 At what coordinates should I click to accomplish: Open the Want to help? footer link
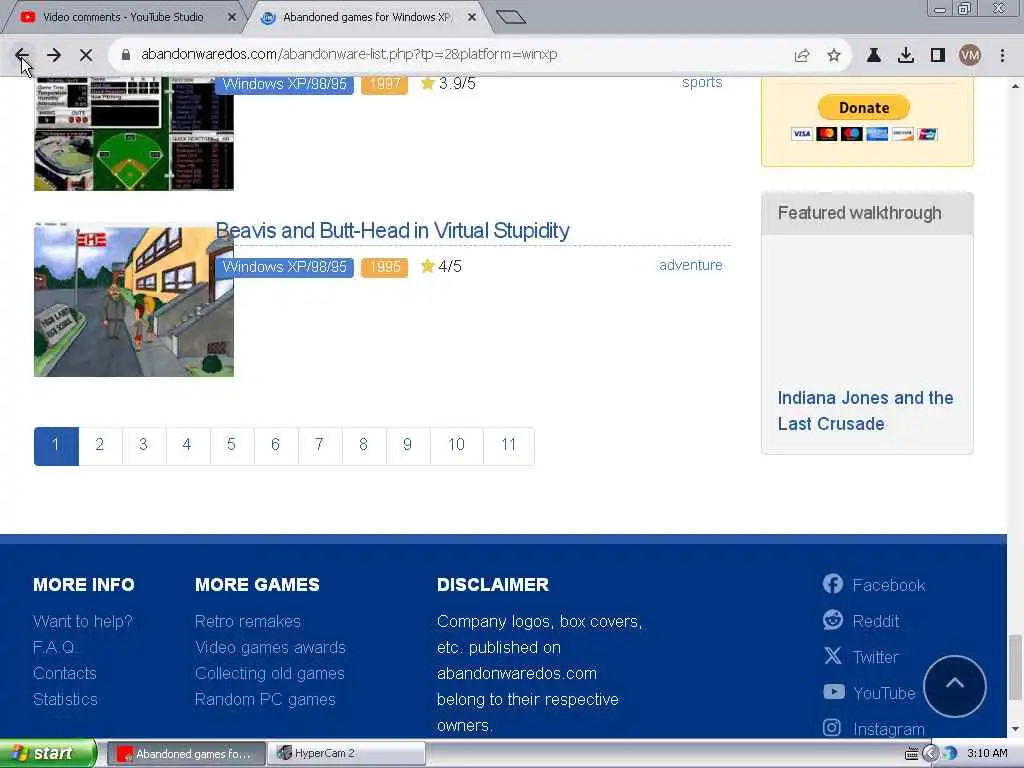pyautogui.click(x=83, y=621)
